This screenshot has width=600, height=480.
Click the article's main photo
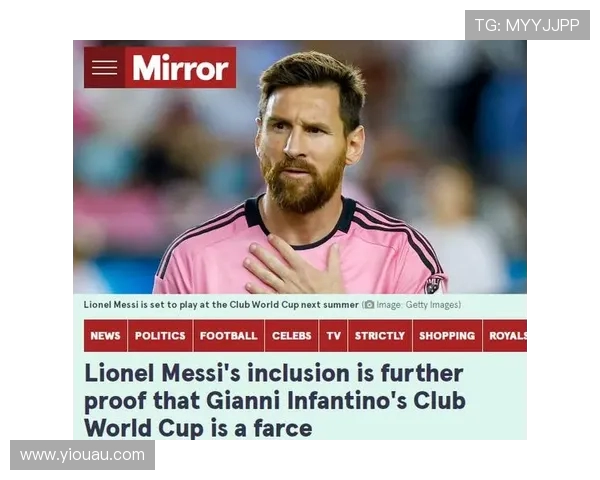tap(300, 167)
